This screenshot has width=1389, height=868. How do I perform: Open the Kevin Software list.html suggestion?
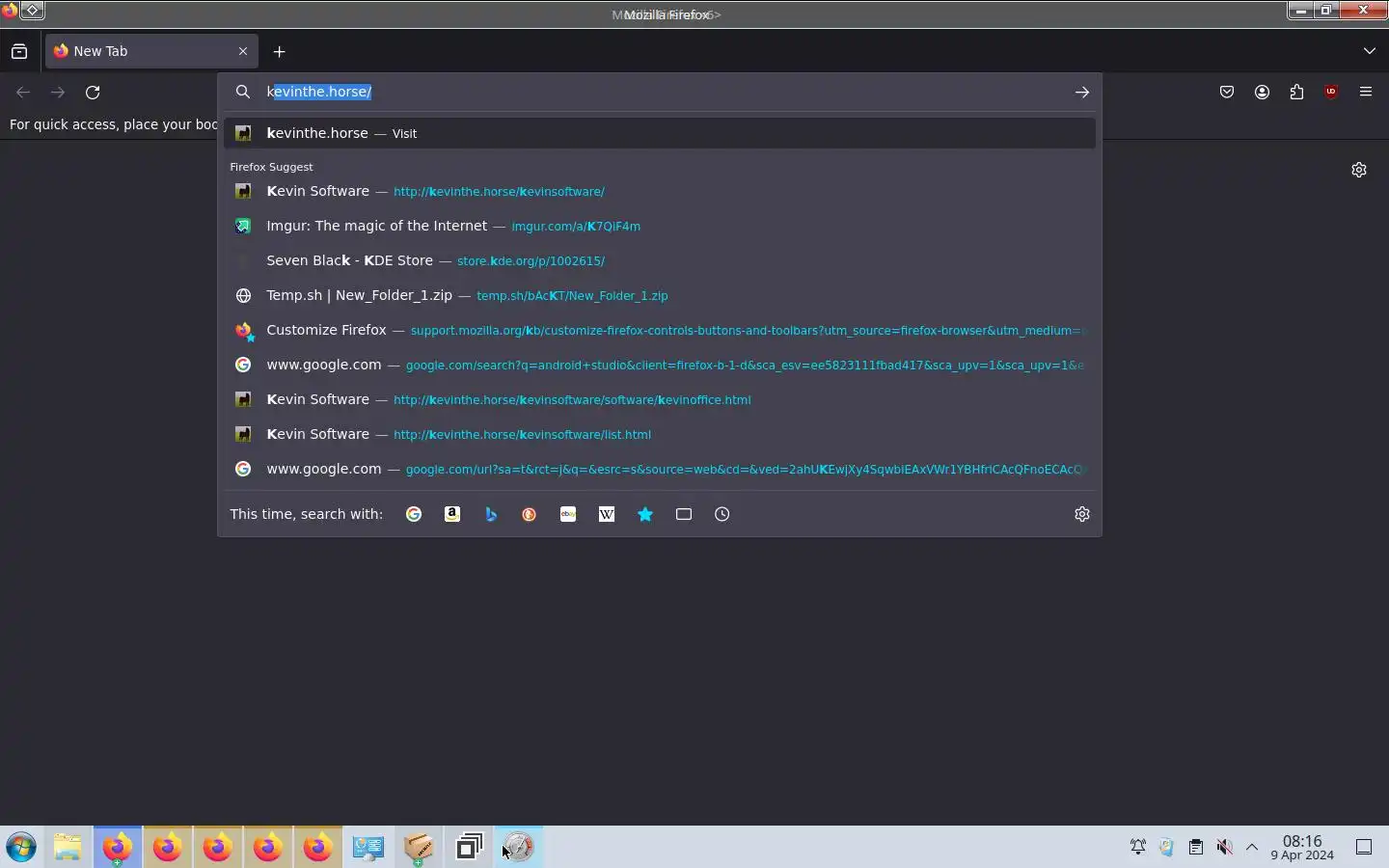click(x=660, y=434)
